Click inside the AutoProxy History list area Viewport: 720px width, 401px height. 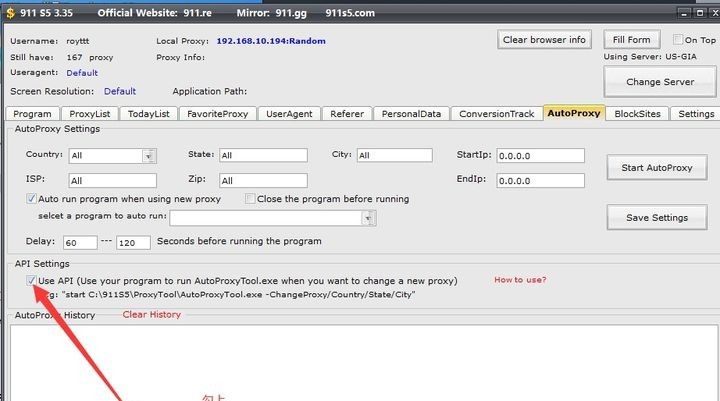[364, 363]
